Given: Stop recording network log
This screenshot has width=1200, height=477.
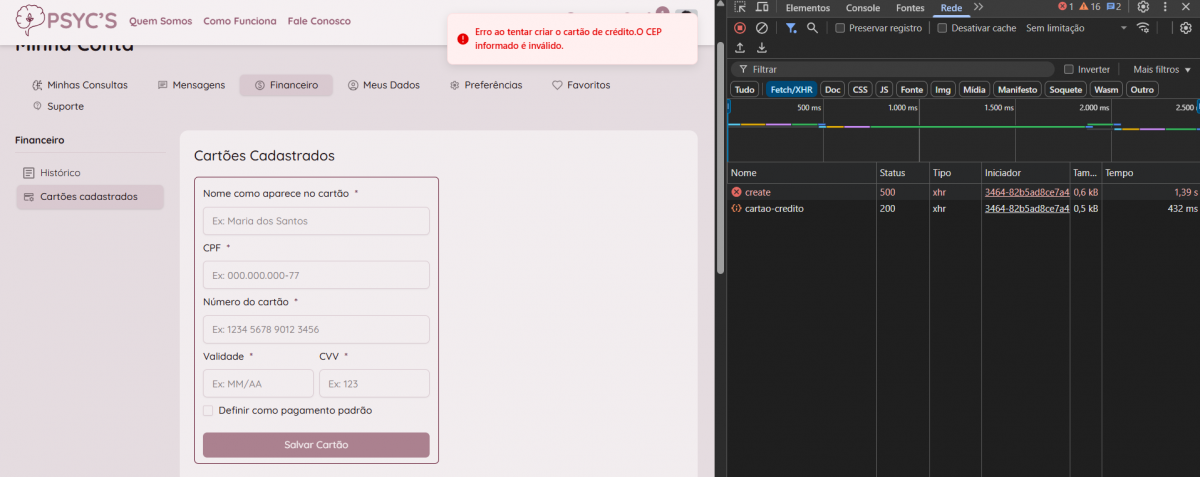Looking at the screenshot, I should [740, 28].
